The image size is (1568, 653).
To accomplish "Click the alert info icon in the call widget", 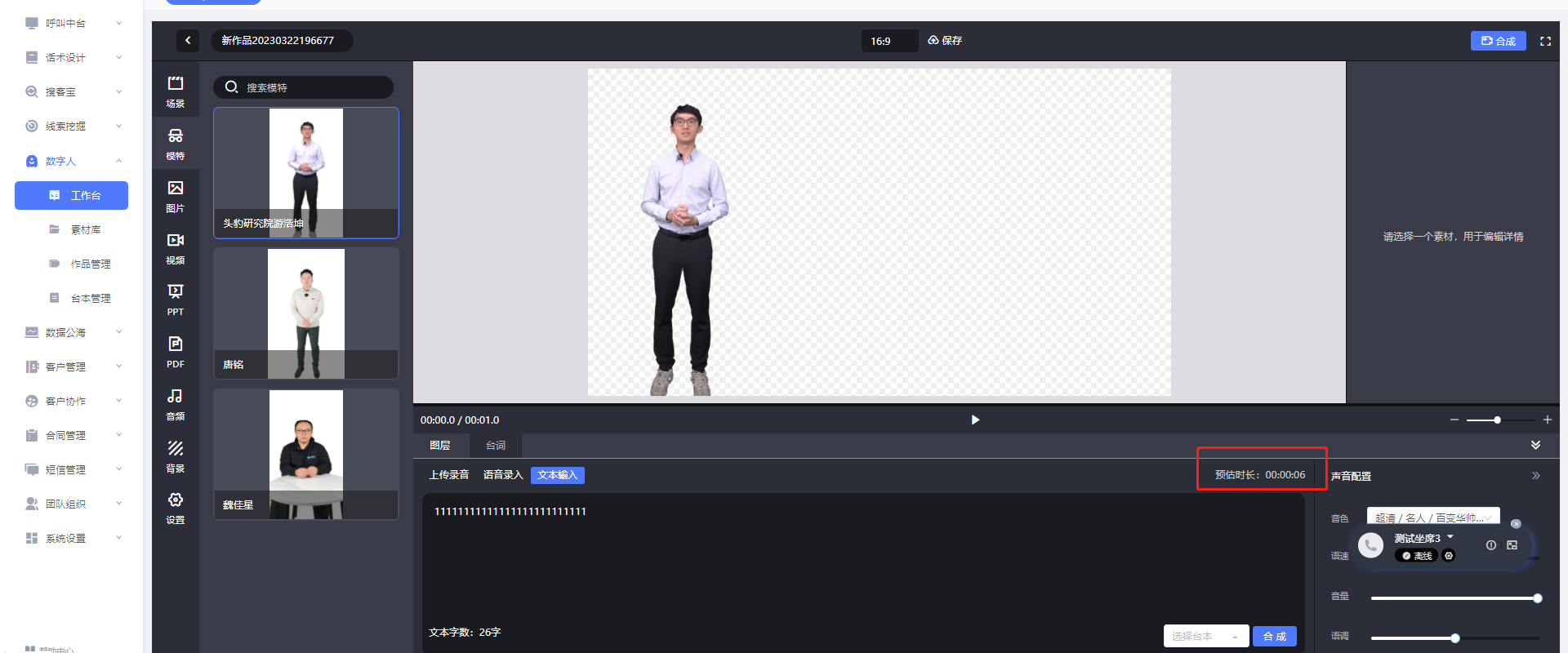I will tap(1491, 545).
